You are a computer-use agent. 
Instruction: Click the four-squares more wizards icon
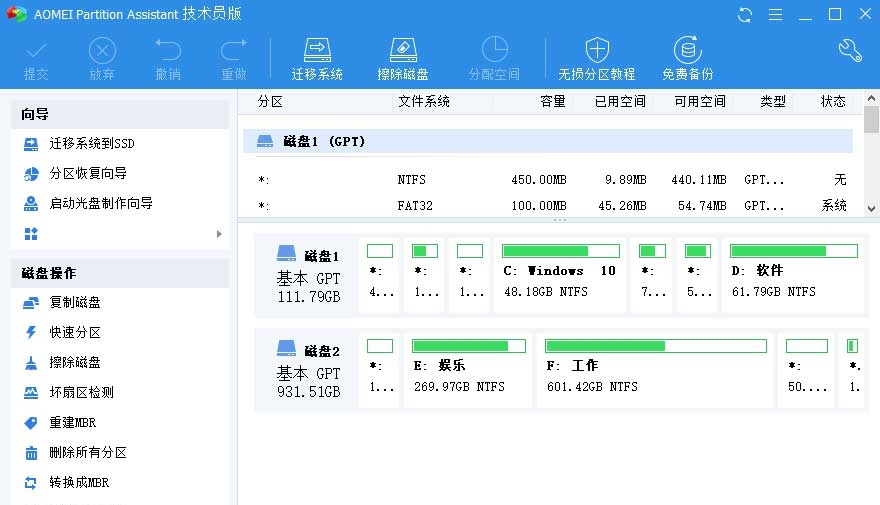[x=31, y=233]
